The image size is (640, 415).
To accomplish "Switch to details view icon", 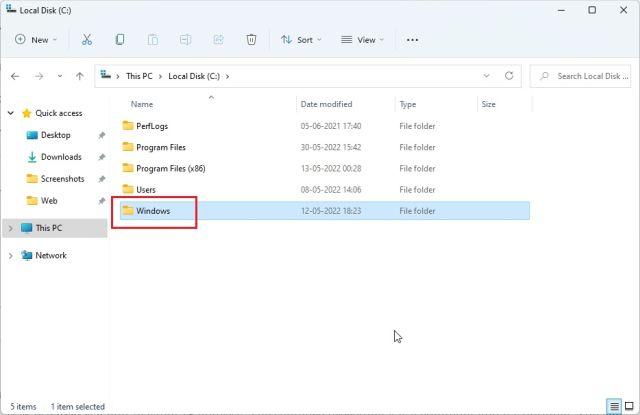I will click(614, 406).
